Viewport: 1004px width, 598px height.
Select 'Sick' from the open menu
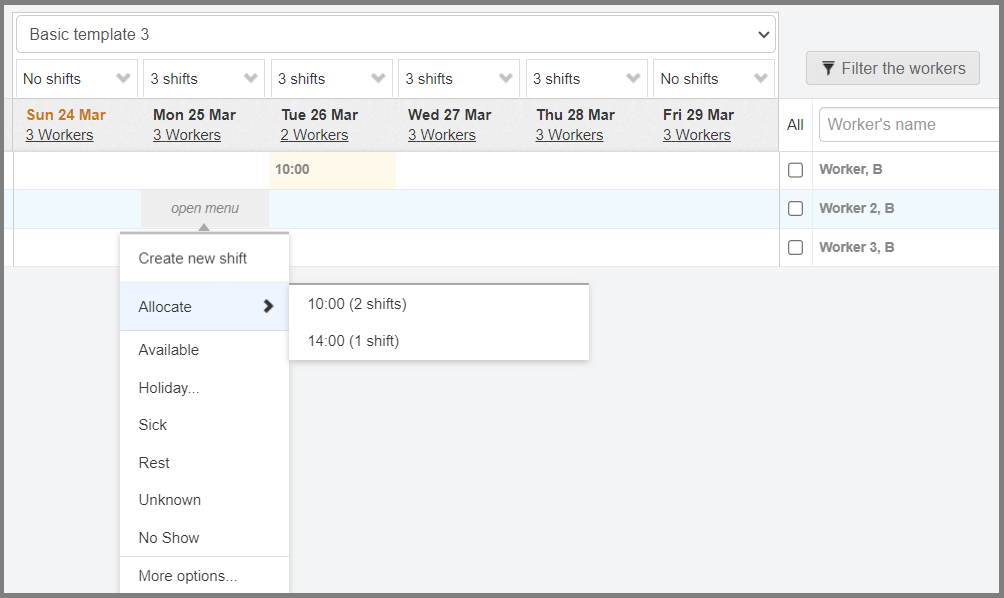(152, 425)
